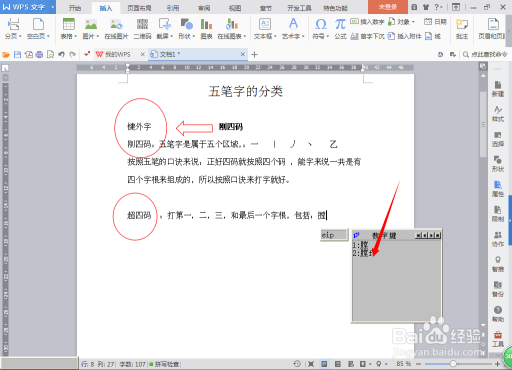Open the 我的WPS document tab
This screenshot has width=512, height=370.
117,54
